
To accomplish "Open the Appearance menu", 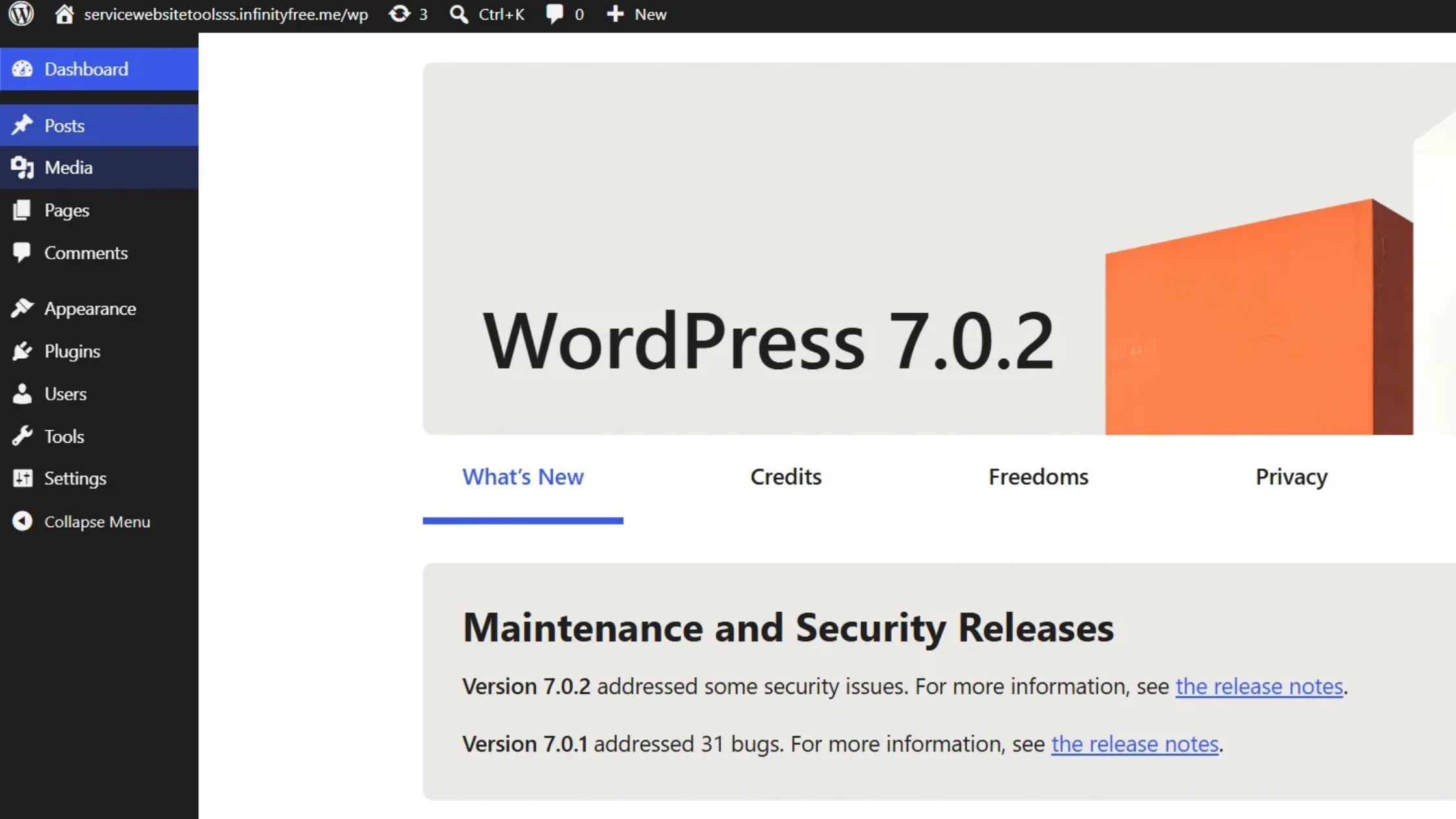I will tap(99, 308).
